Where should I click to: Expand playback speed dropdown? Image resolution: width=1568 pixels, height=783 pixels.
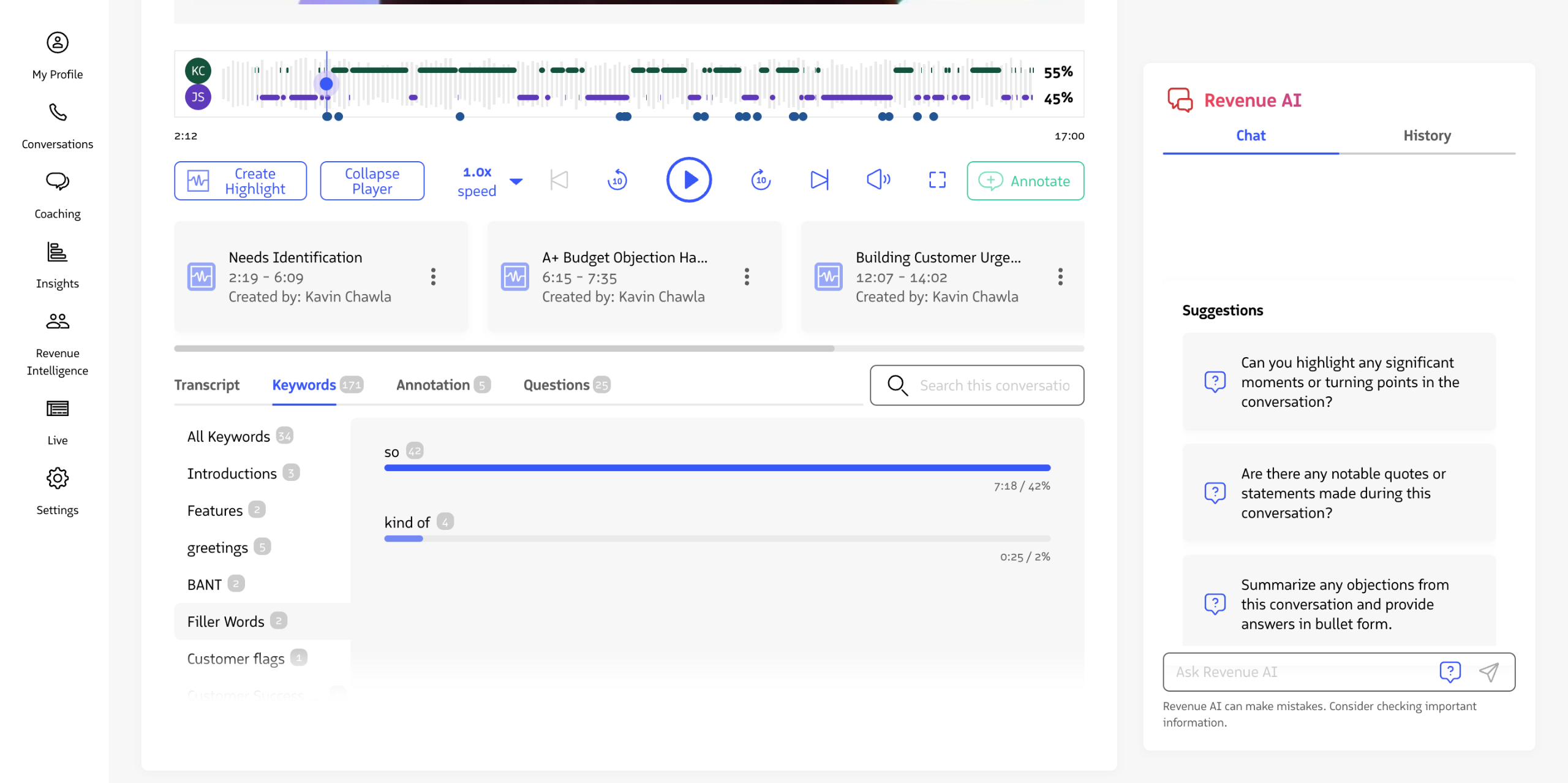(x=516, y=181)
